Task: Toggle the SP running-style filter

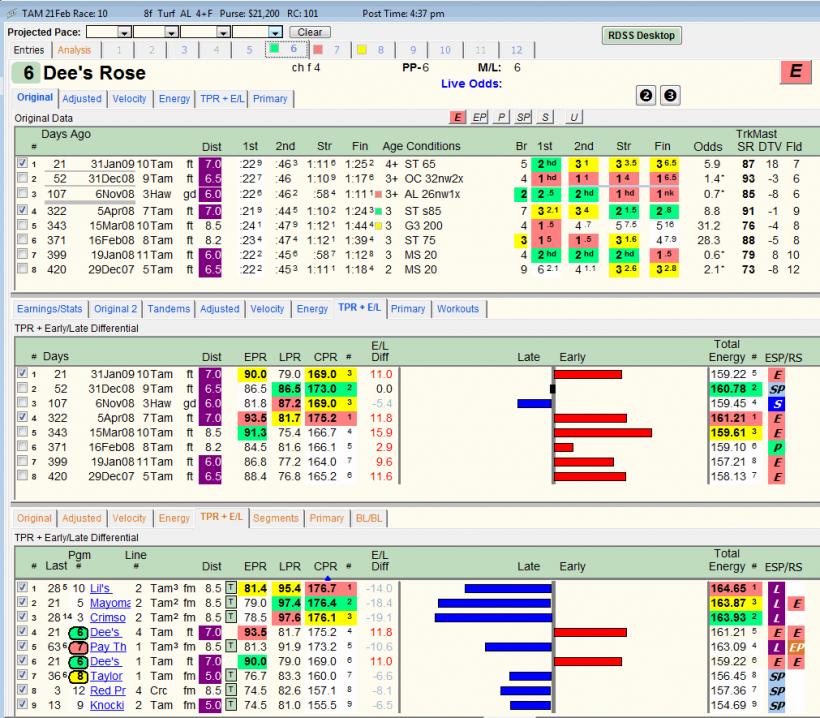Action: (523, 117)
